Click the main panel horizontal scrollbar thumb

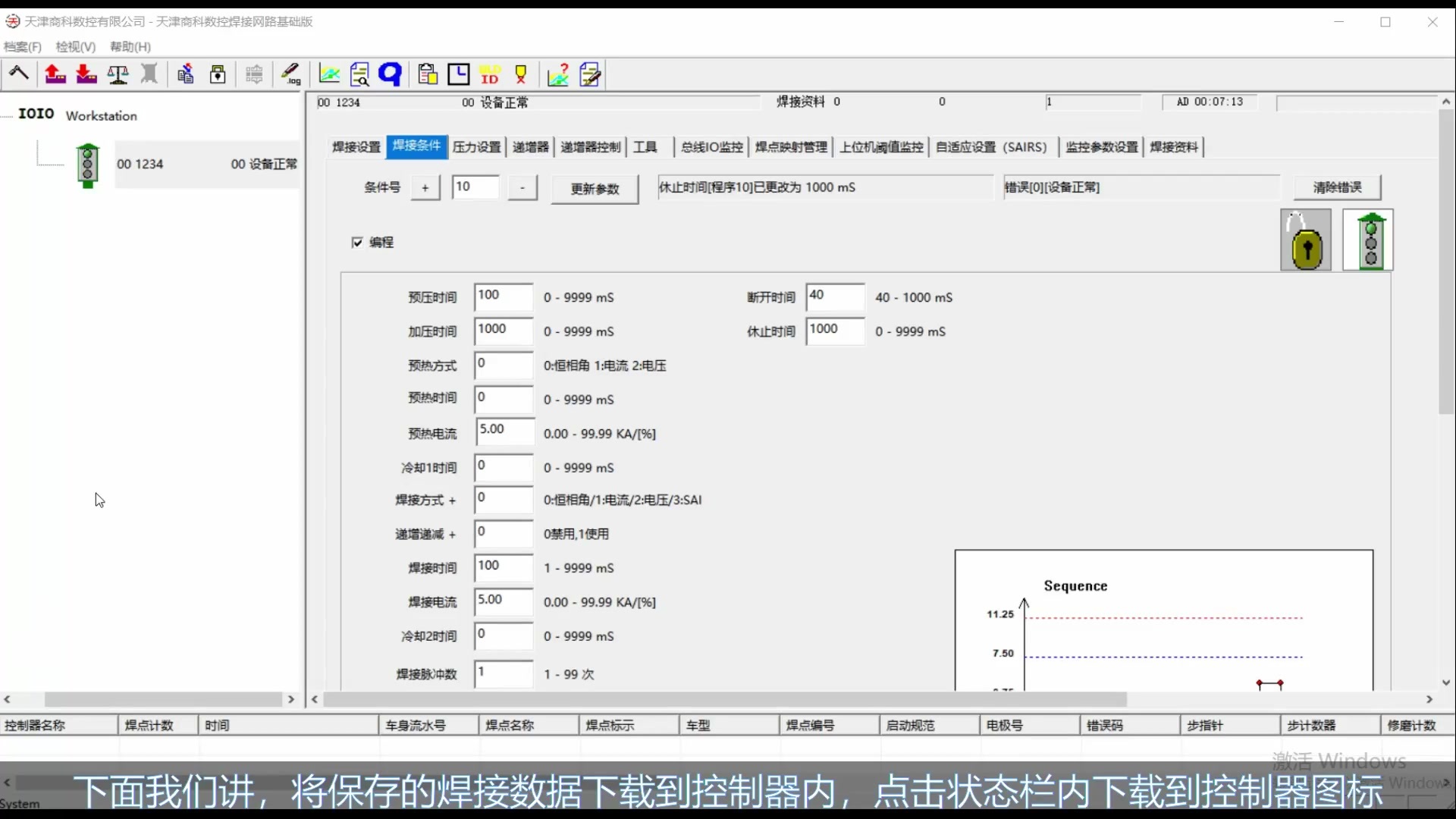pyautogui.click(x=724, y=699)
